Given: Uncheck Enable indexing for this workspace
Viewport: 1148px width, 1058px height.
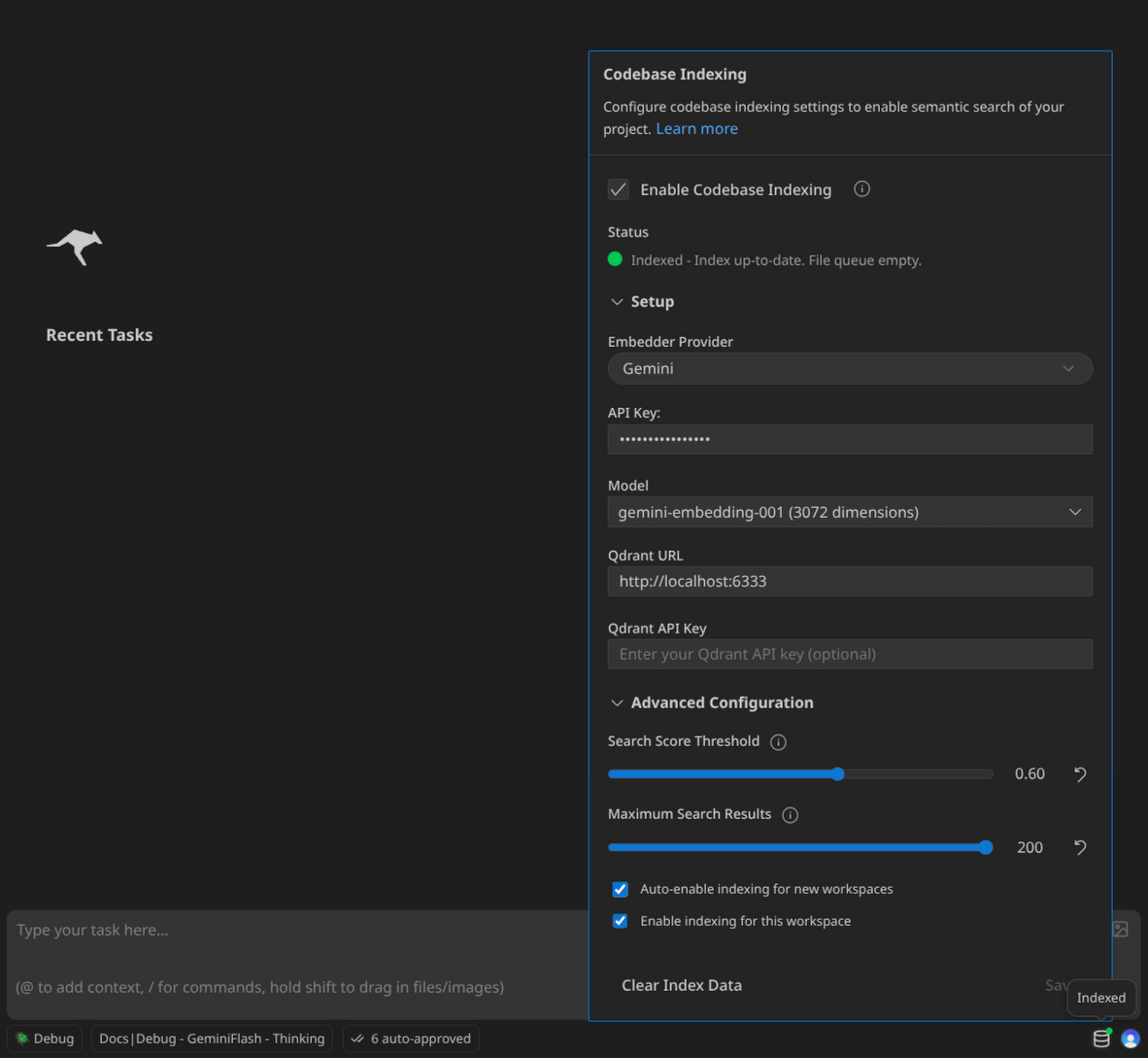Looking at the screenshot, I should tap(620, 921).
